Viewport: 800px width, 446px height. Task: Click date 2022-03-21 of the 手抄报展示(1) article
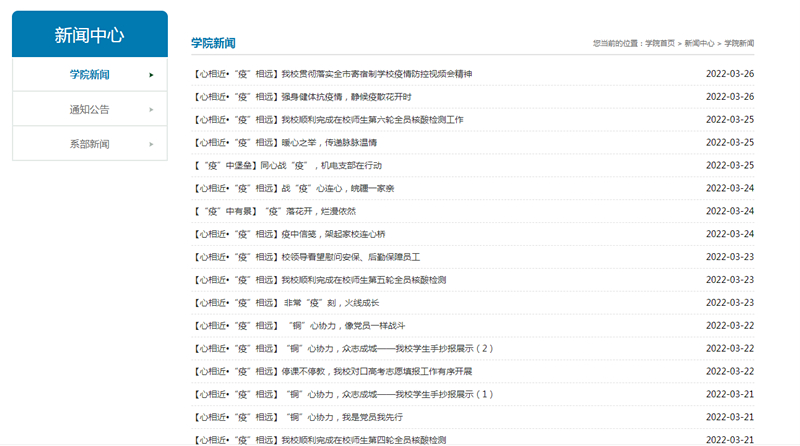(730, 394)
